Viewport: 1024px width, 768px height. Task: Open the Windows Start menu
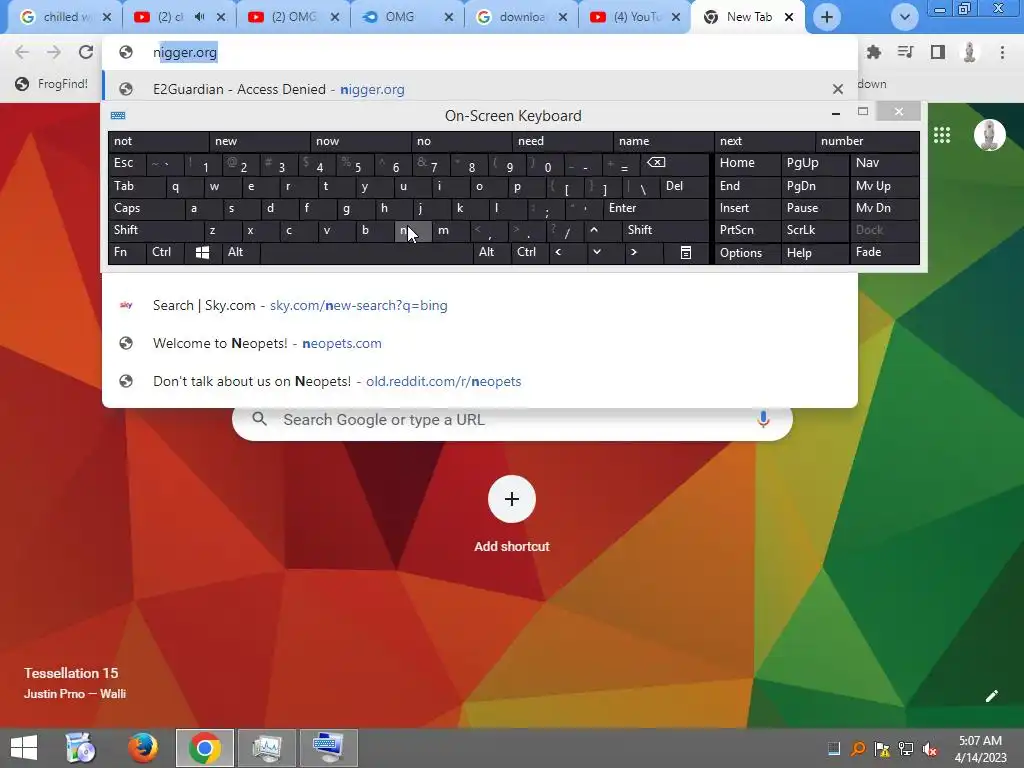[24, 748]
